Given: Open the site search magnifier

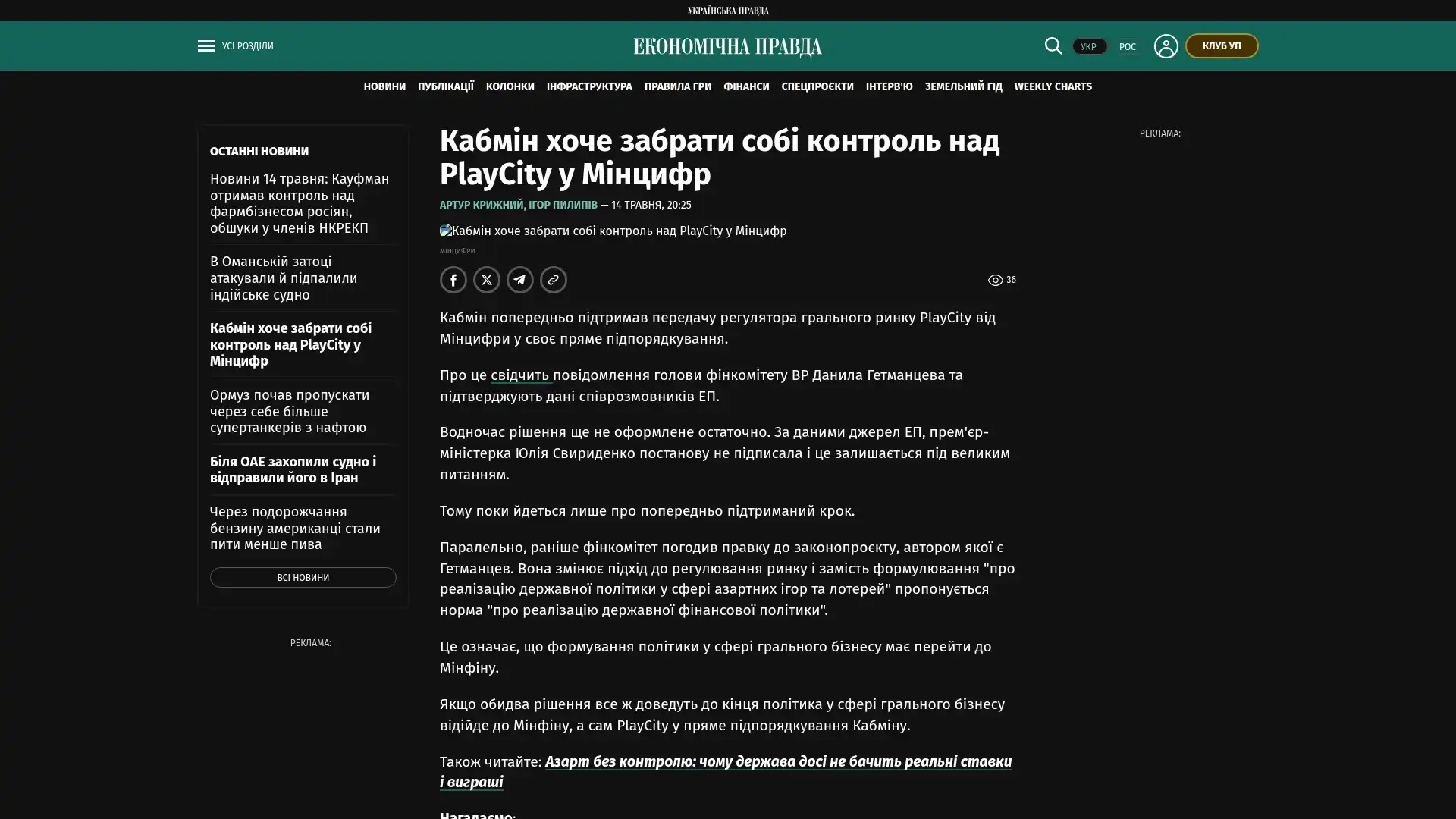Looking at the screenshot, I should coord(1053,45).
